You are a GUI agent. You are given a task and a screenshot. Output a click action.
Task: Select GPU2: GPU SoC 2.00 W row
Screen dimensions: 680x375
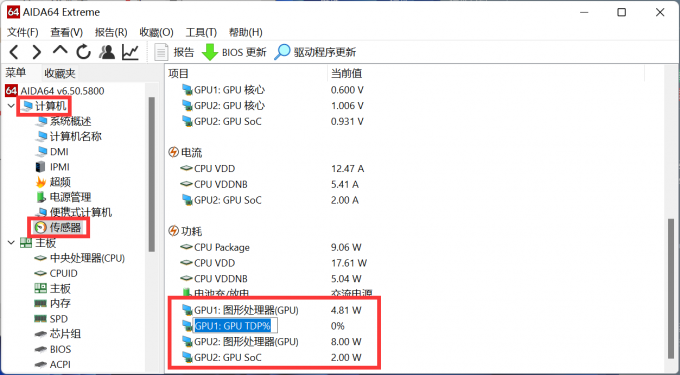tap(271, 358)
